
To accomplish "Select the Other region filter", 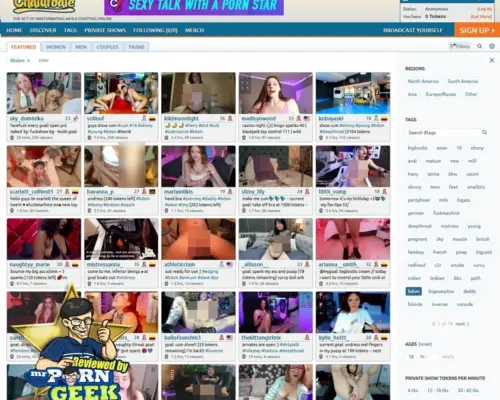I will [471, 94].
